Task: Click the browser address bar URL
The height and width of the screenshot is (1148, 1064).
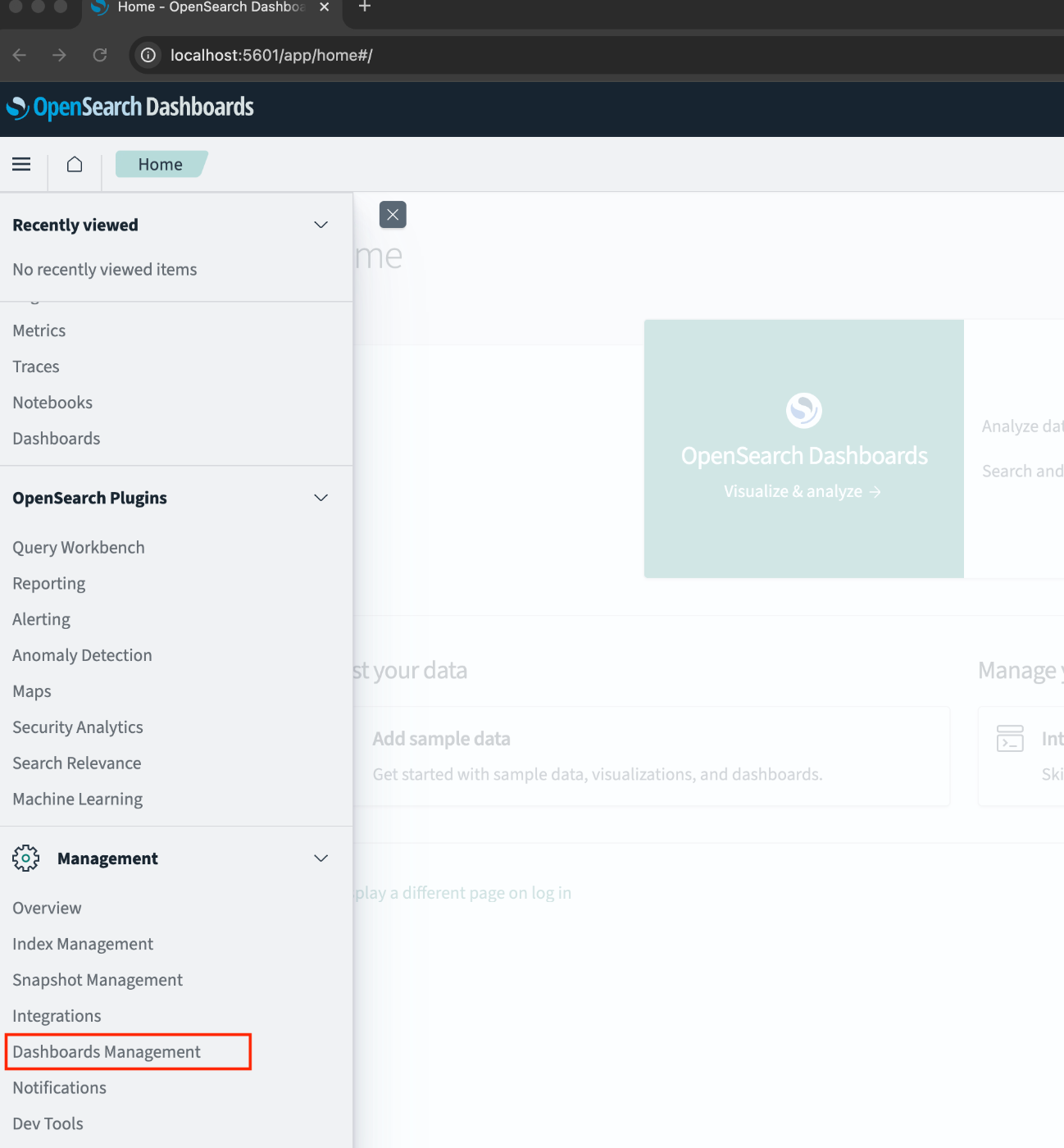Action: [x=271, y=55]
